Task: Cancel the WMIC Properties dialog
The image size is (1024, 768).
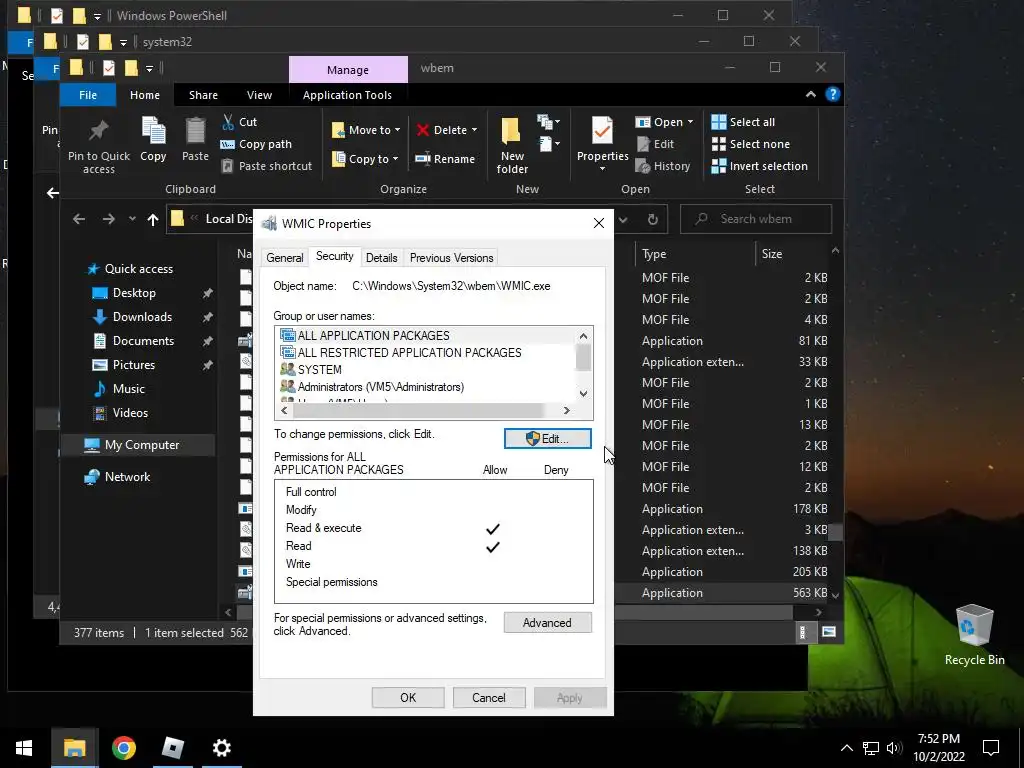Action: (488, 697)
